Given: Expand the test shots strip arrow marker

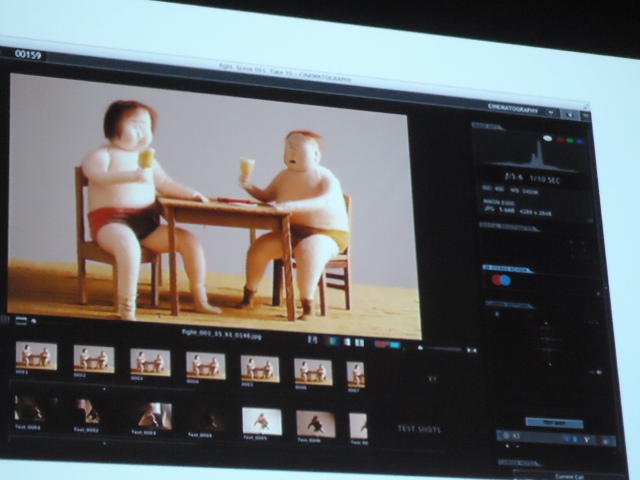Looking at the screenshot, I should point(104,443).
